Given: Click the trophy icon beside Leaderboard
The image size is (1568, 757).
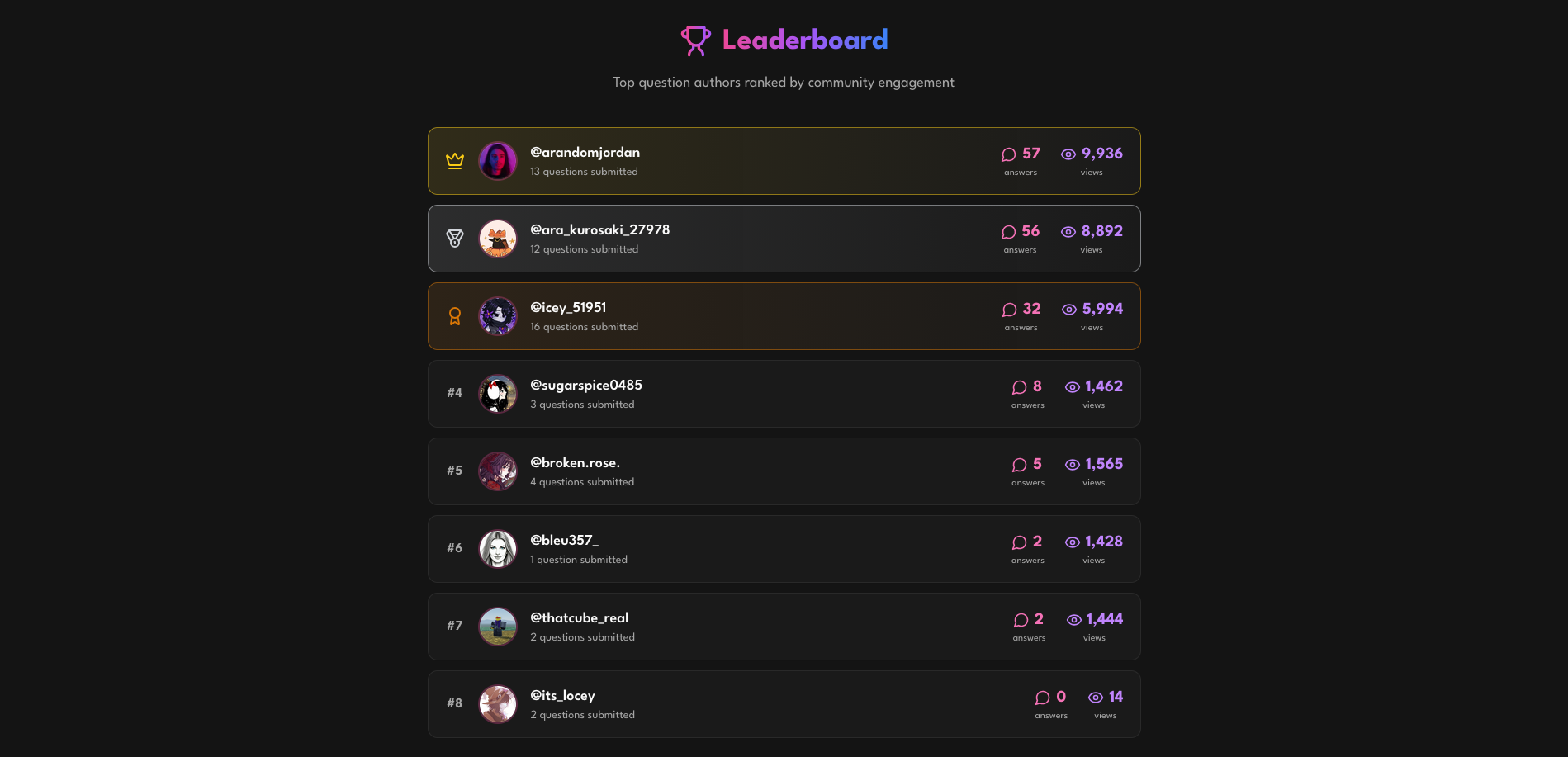Looking at the screenshot, I should pyautogui.click(x=695, y=40).
